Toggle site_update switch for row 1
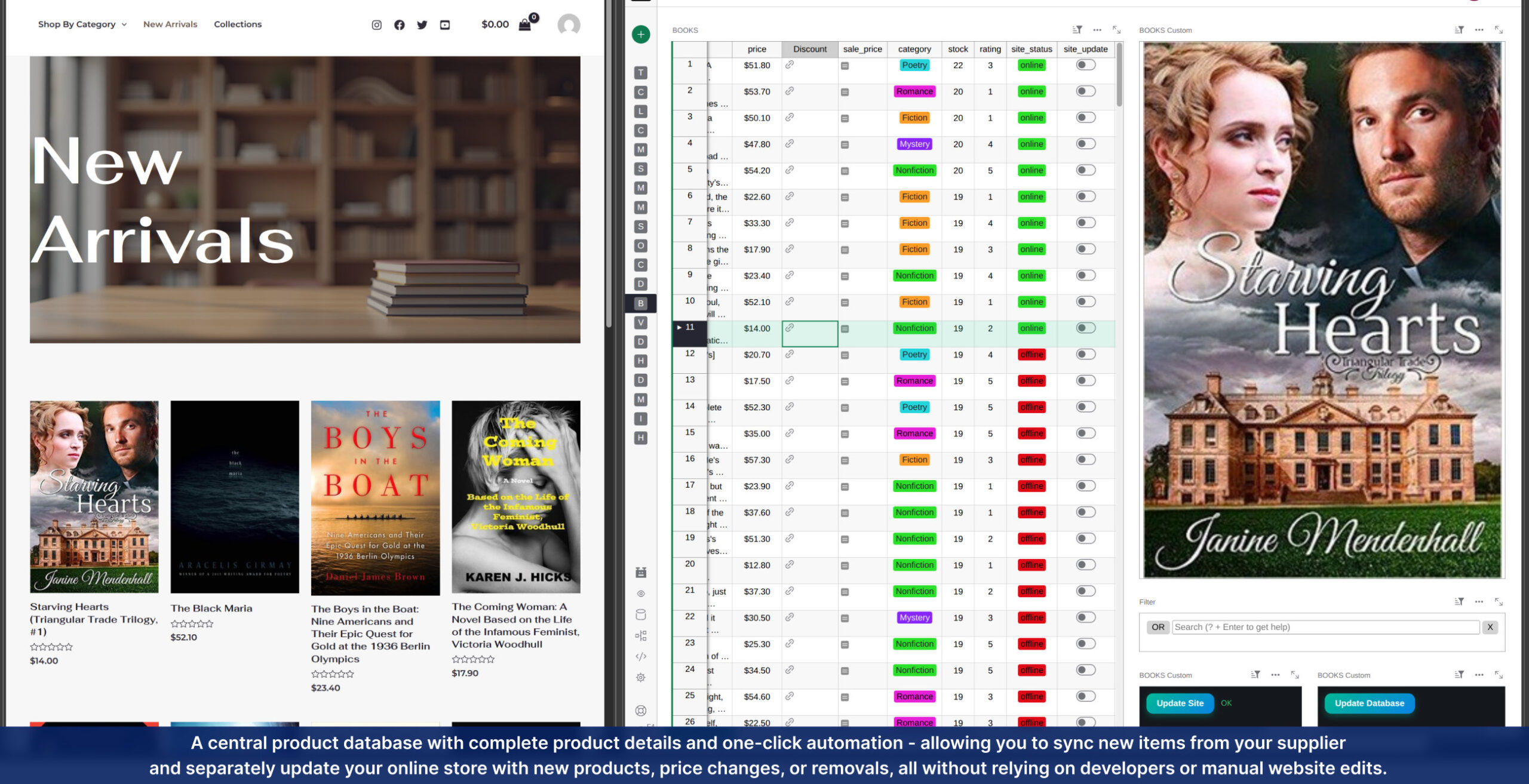This screenshot has height=784, width=1529. coord(1085,65)
